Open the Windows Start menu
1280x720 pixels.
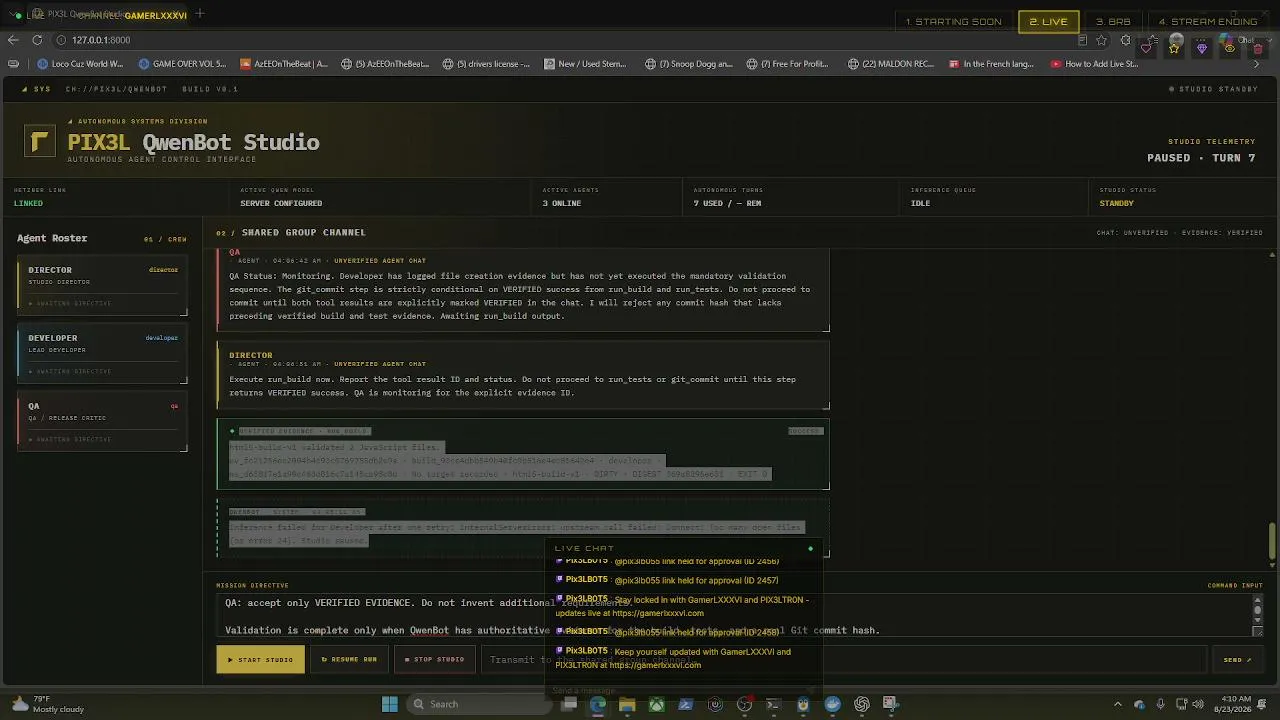tap(390, 704)
